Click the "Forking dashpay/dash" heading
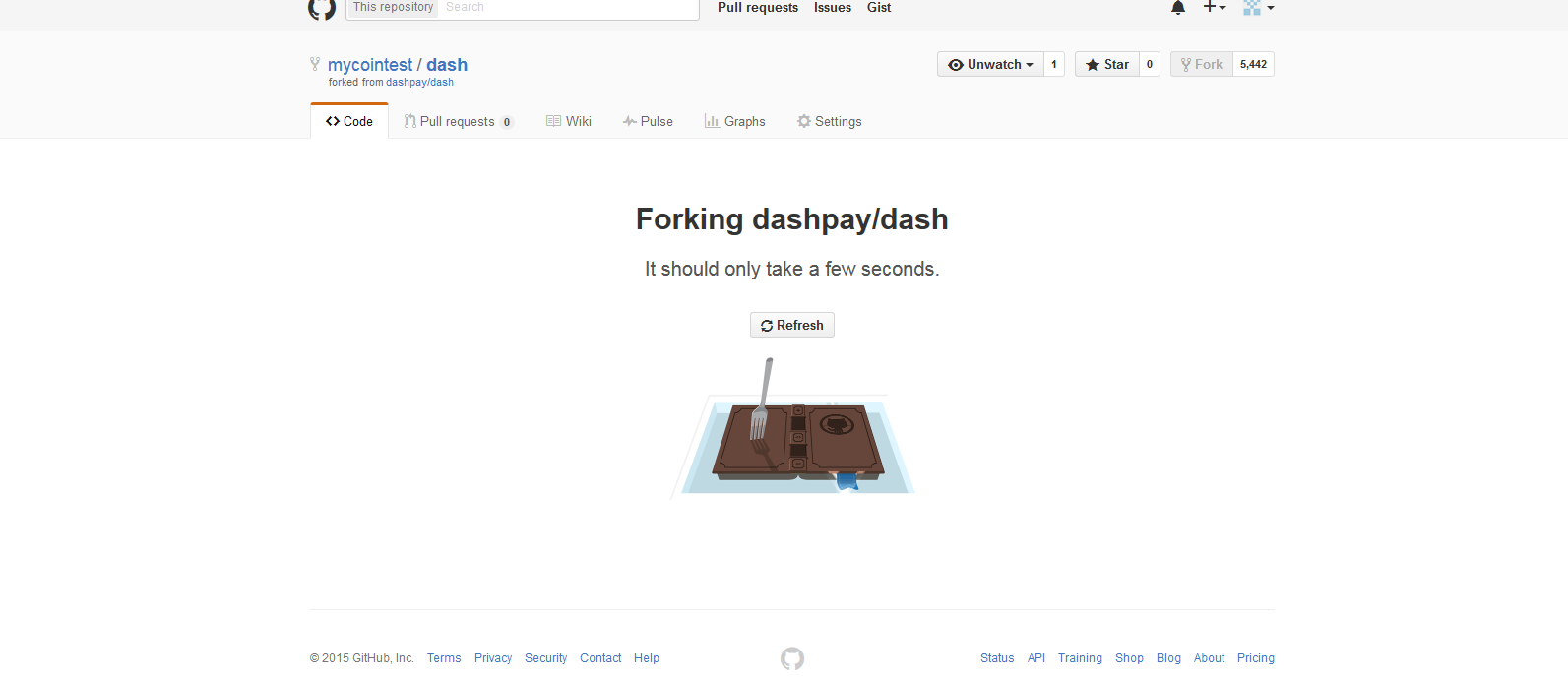 tap(792, 219)
